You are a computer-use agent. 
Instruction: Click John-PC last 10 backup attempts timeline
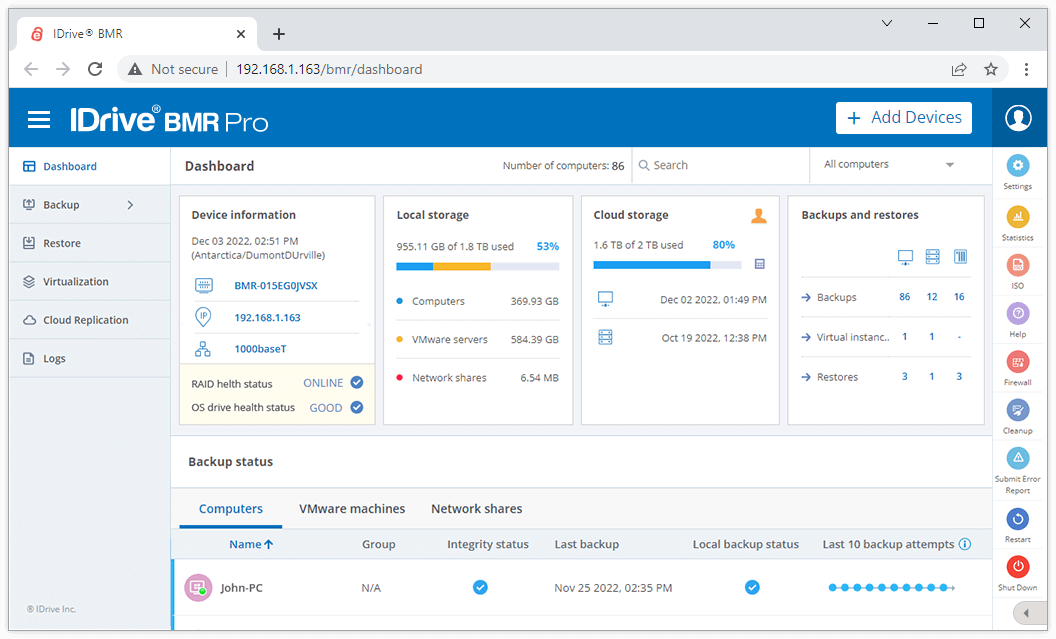coord(892,588)
